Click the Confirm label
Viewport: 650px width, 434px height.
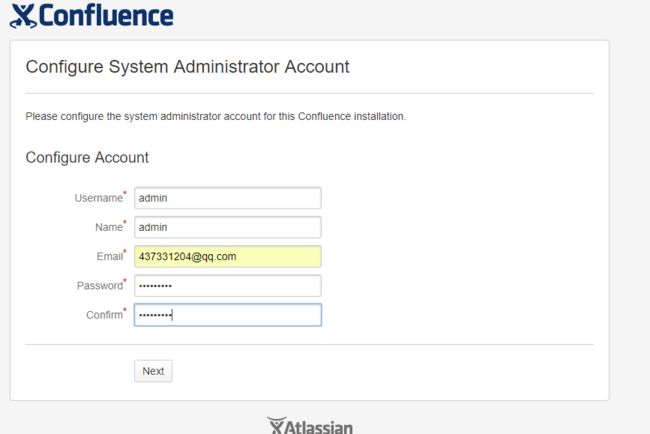click(x=104, y=315)
